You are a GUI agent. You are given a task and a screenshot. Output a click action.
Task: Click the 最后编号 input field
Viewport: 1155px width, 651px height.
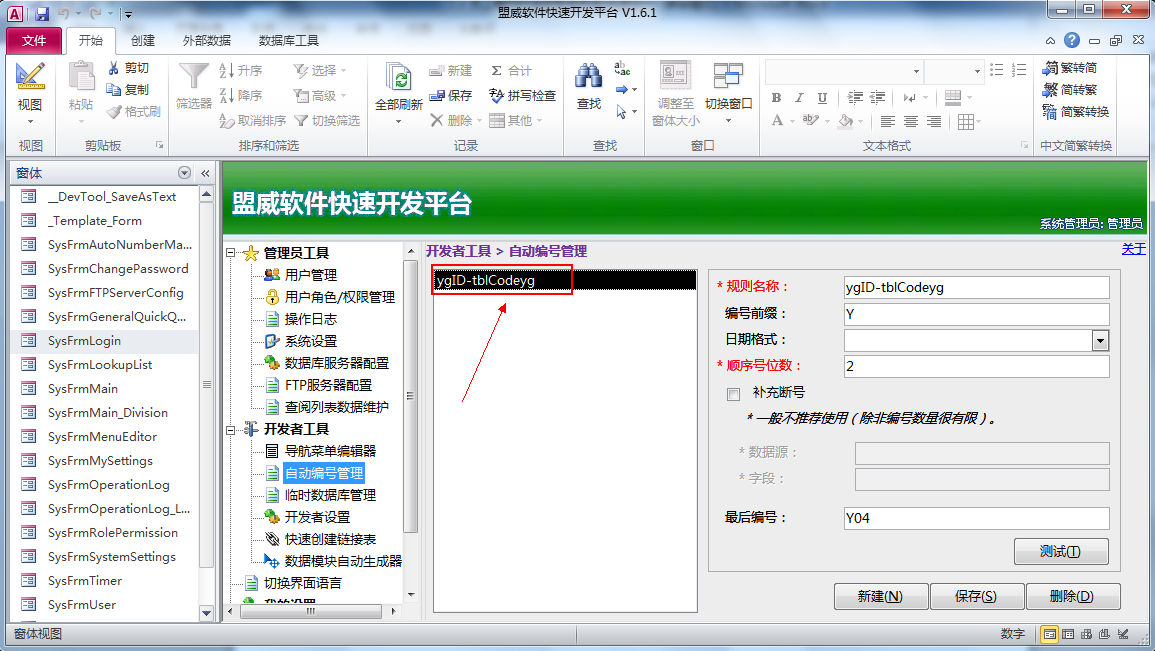[x=977, y=518]
